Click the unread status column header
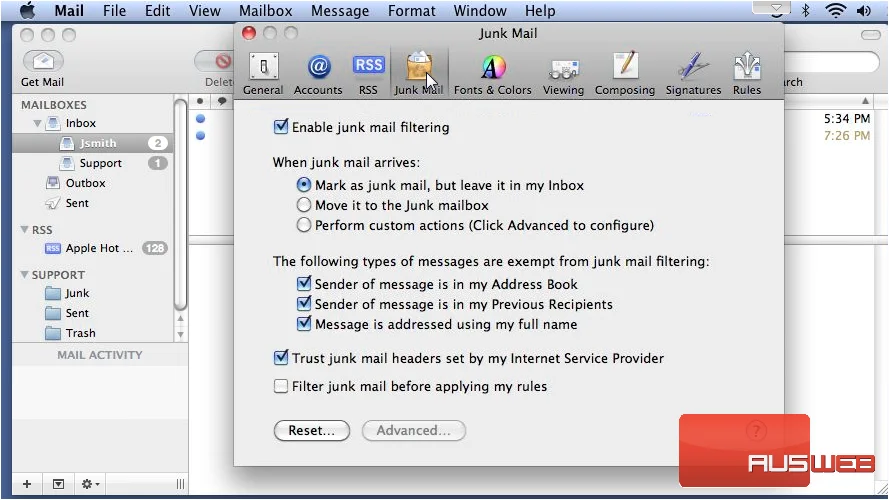Viewport: 889px width, 500px height. point(200,101)
